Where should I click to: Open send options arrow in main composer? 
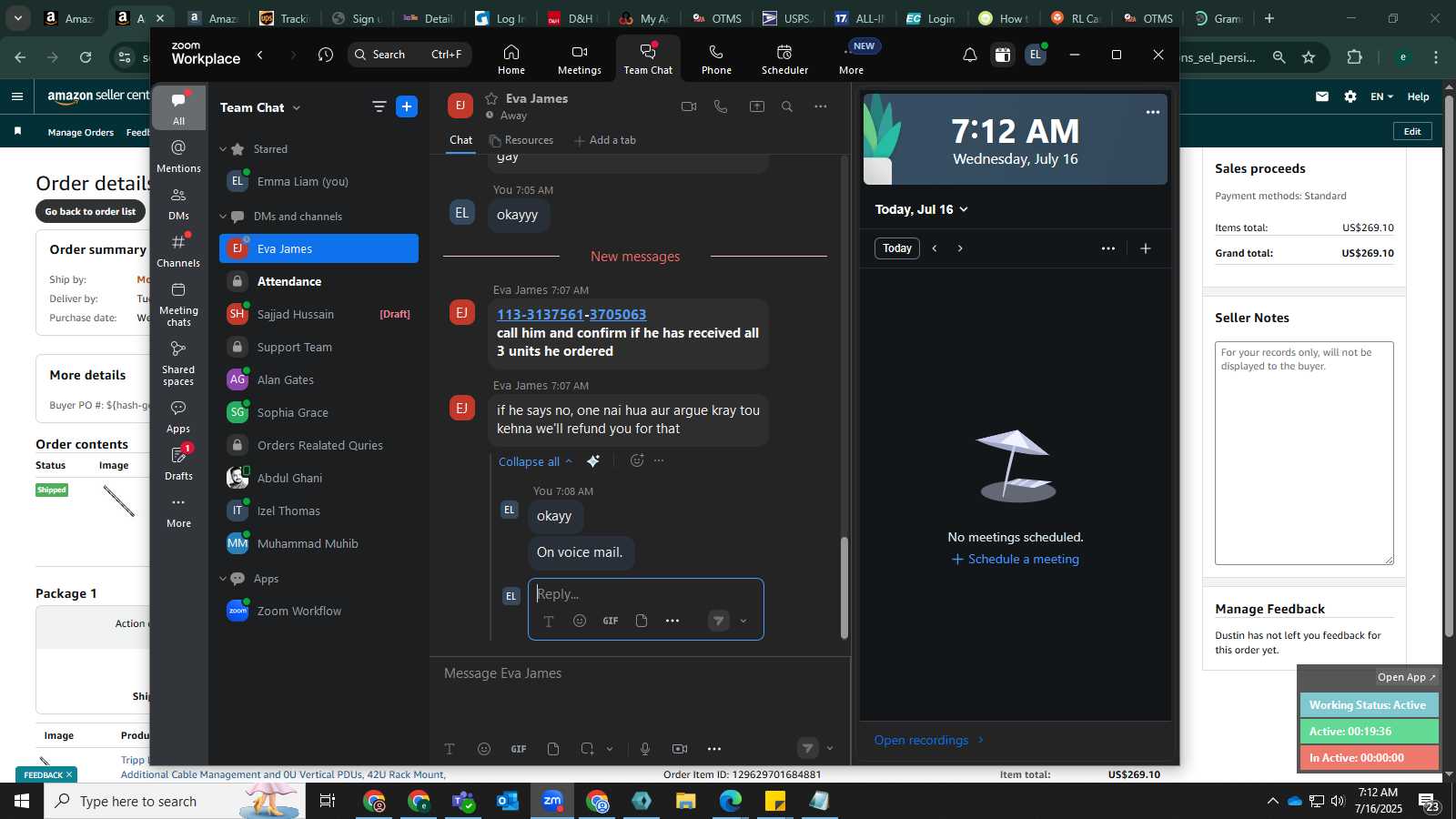pyautogui.click(x=830, y=749)
